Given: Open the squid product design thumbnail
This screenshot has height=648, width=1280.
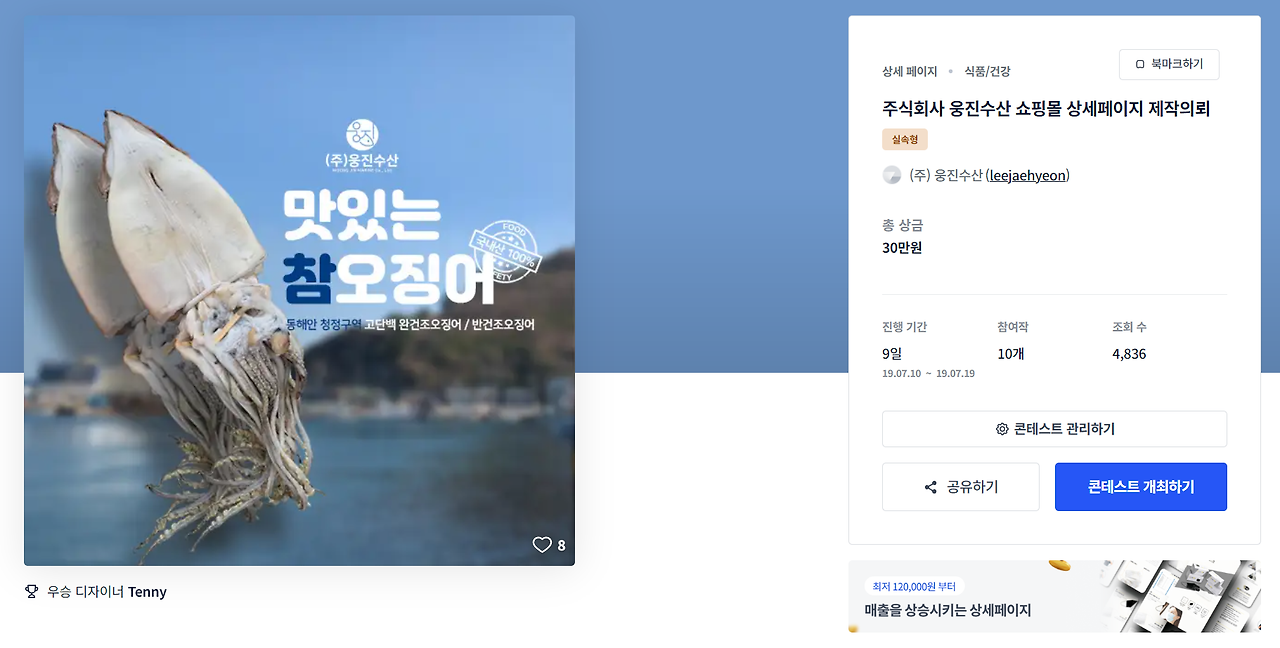Looking at the screenshot, I should (299, 291).
